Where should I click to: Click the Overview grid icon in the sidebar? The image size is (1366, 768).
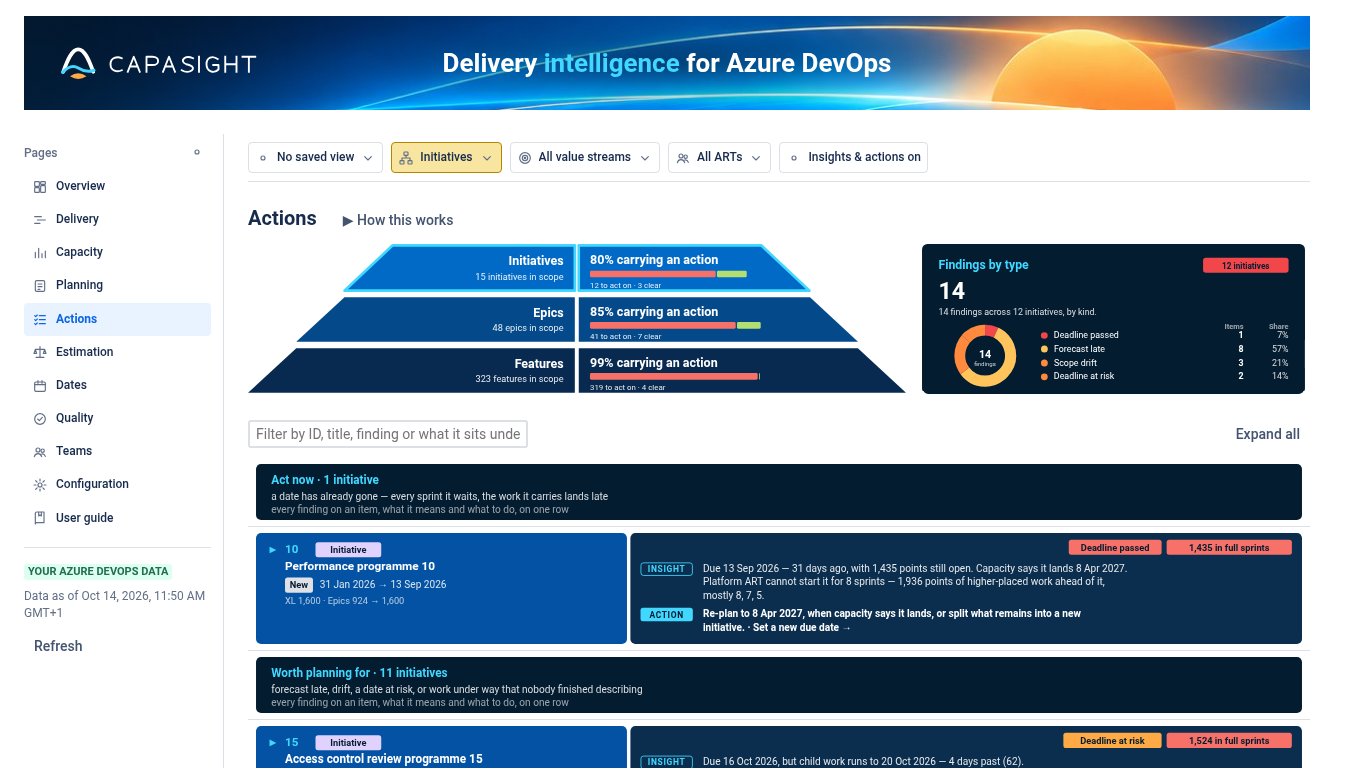(40, 186)
